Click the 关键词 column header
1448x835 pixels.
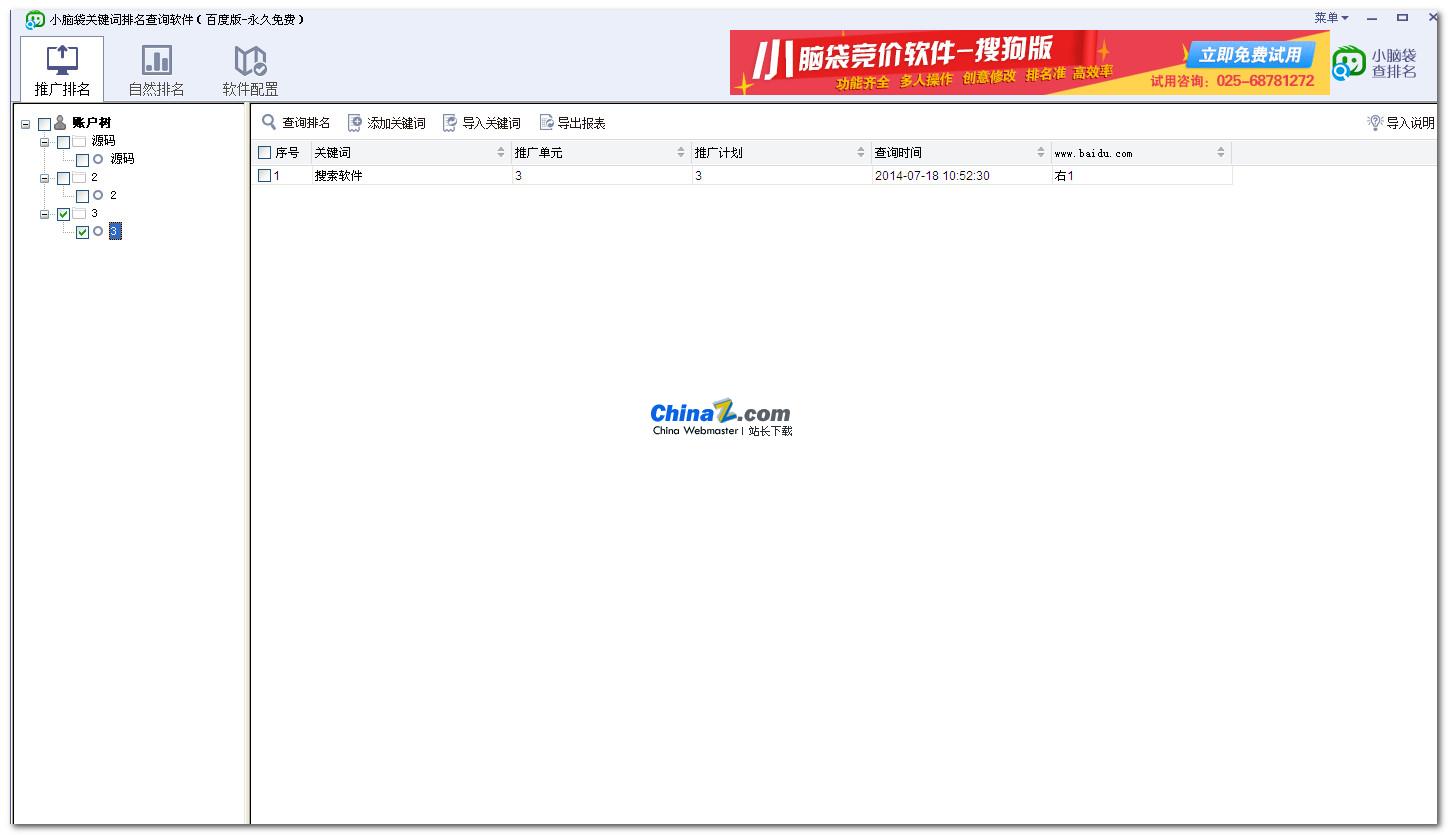(x=411, y=153)
